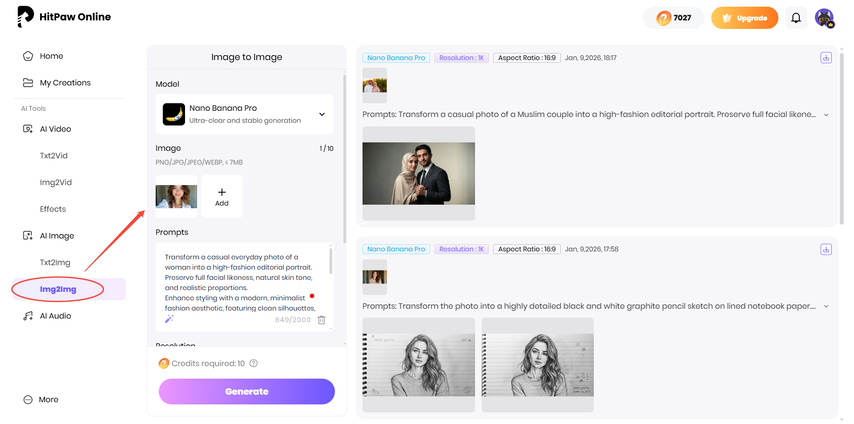This screenshot has width=854, height=424.
Task: Click the magic wand prompt enhancer icon
Action: point(169,319)
